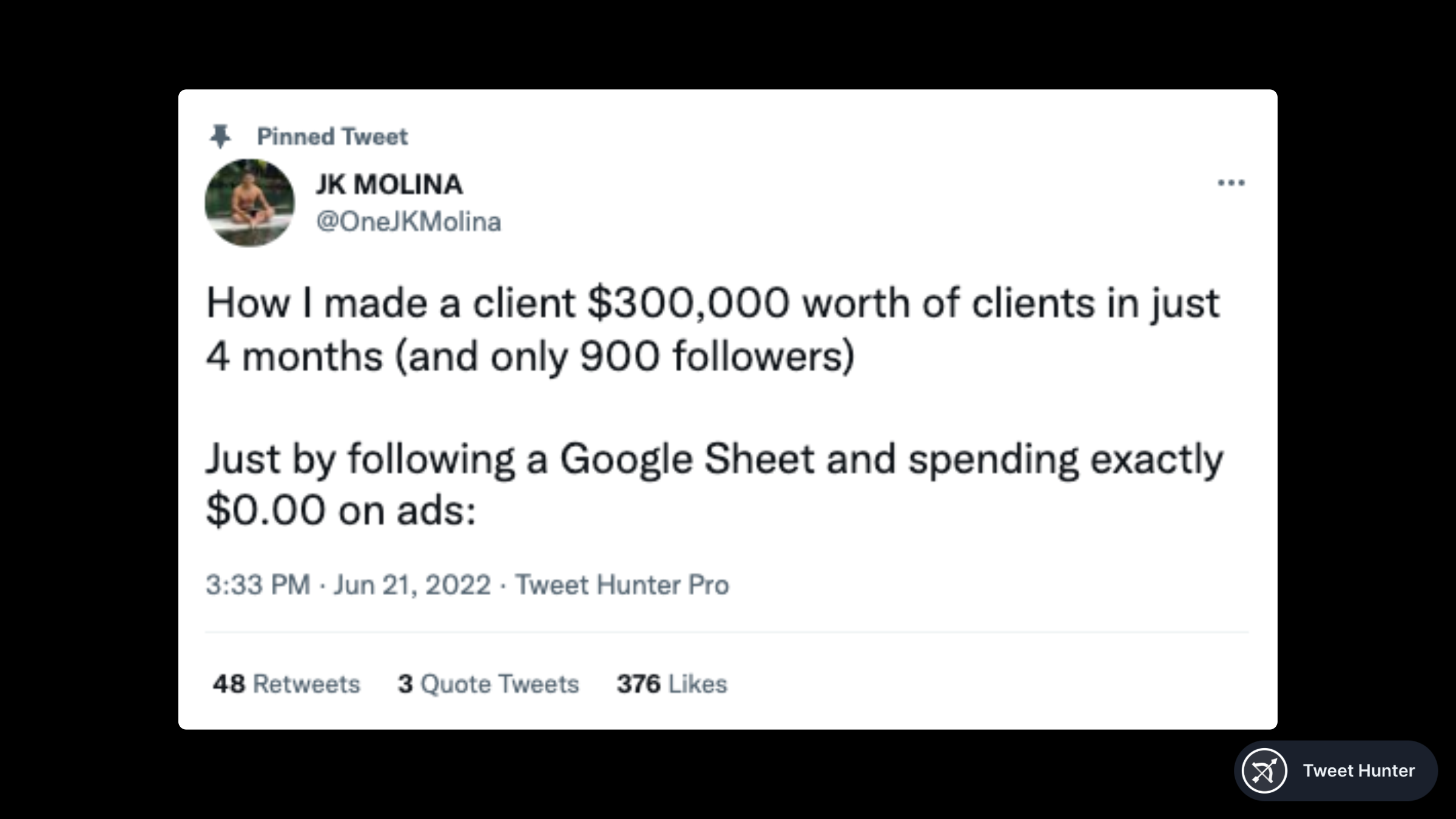
Task: Click the JK MOLINA display name
Action: tap(389, 184)
